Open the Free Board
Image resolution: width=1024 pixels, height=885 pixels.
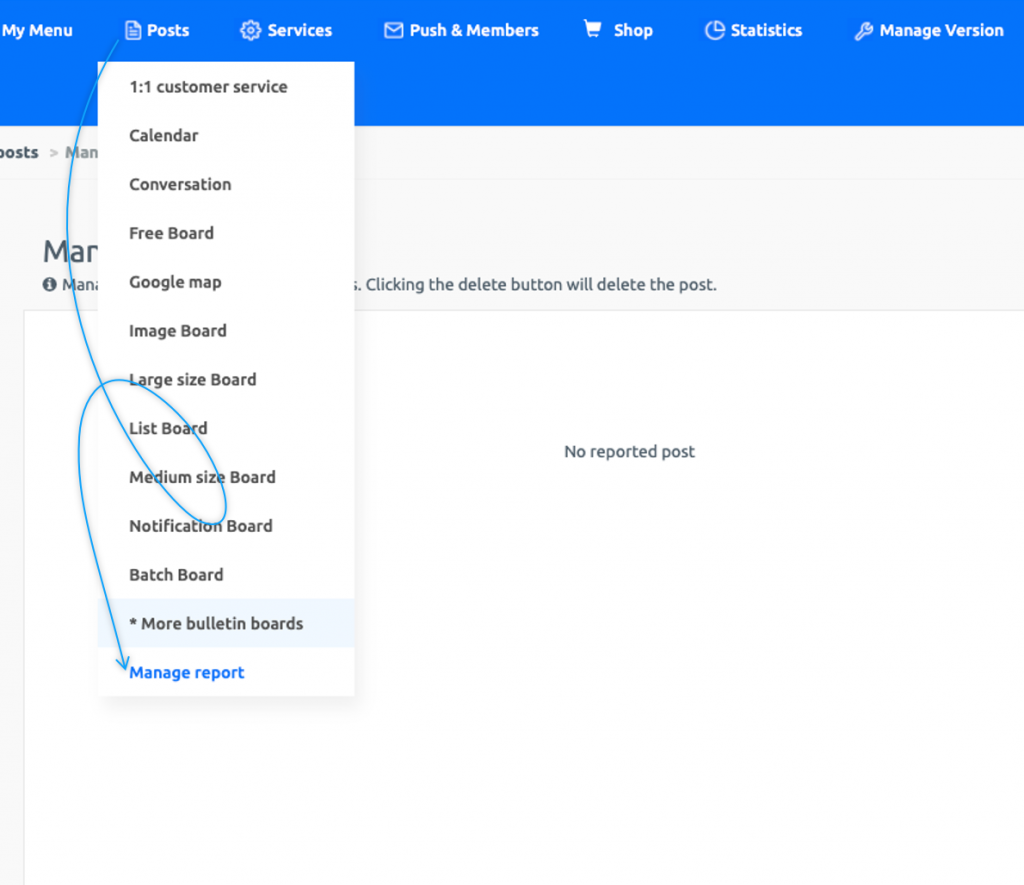pos(171,232)
